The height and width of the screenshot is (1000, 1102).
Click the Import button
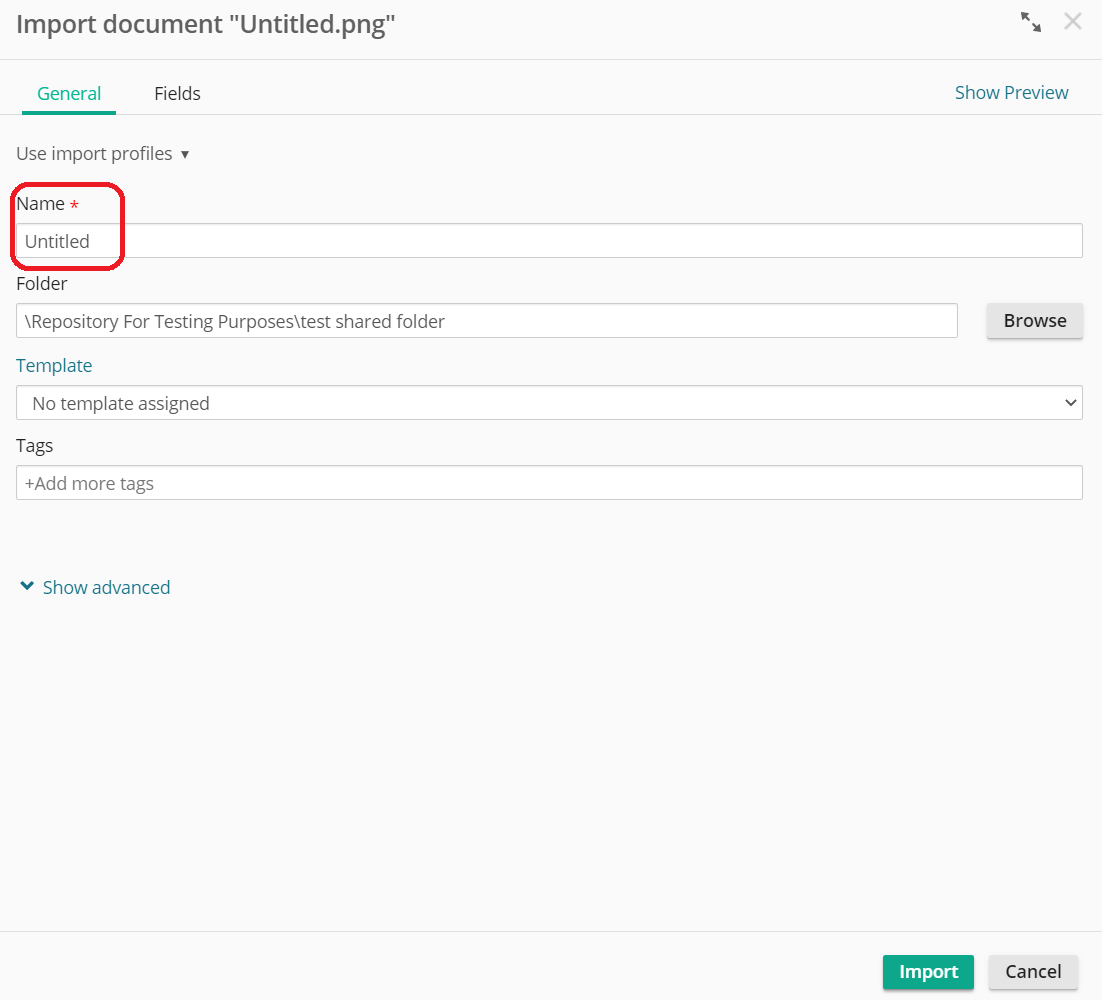click(928, 971)
